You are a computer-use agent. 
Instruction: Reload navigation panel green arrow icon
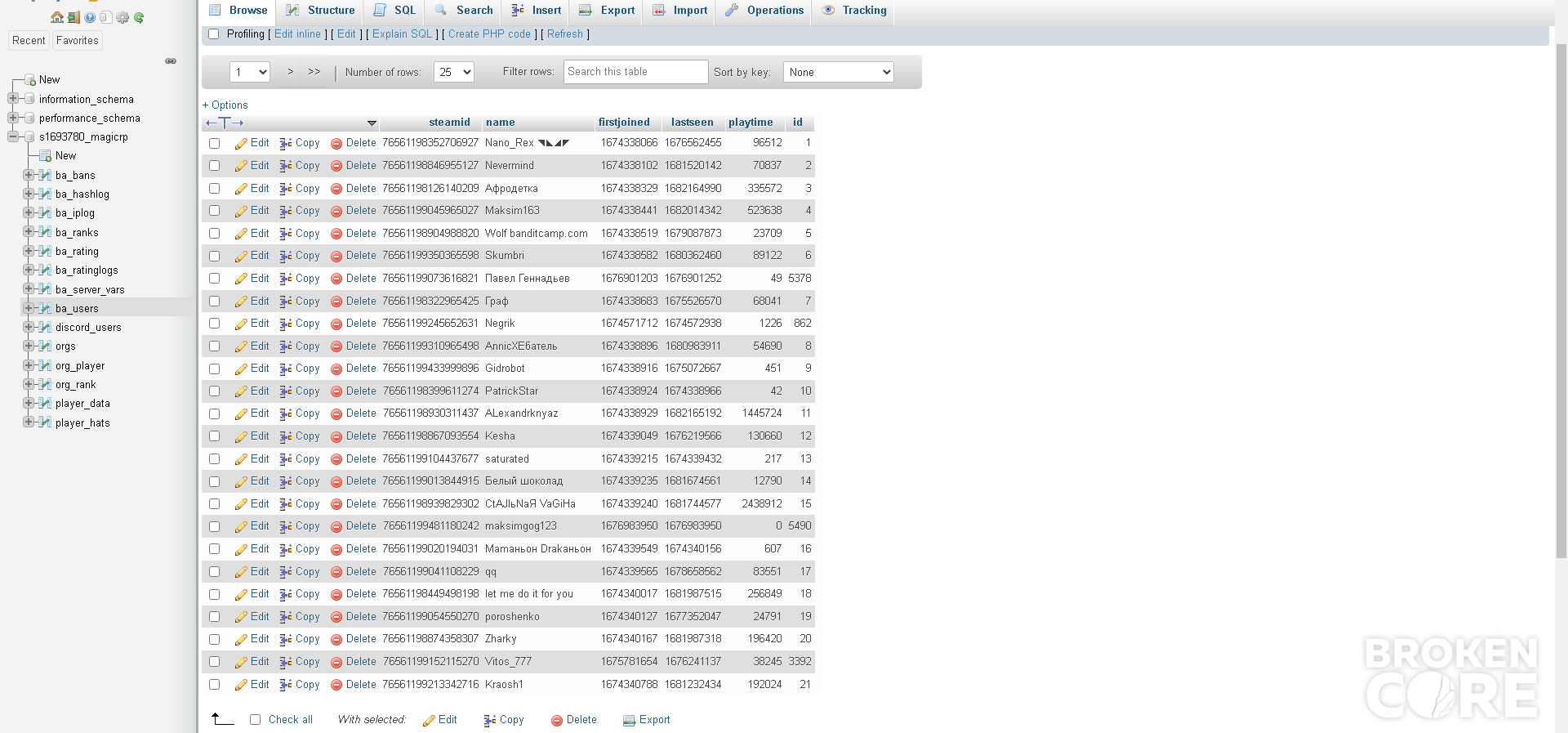[x=139, y=17]
